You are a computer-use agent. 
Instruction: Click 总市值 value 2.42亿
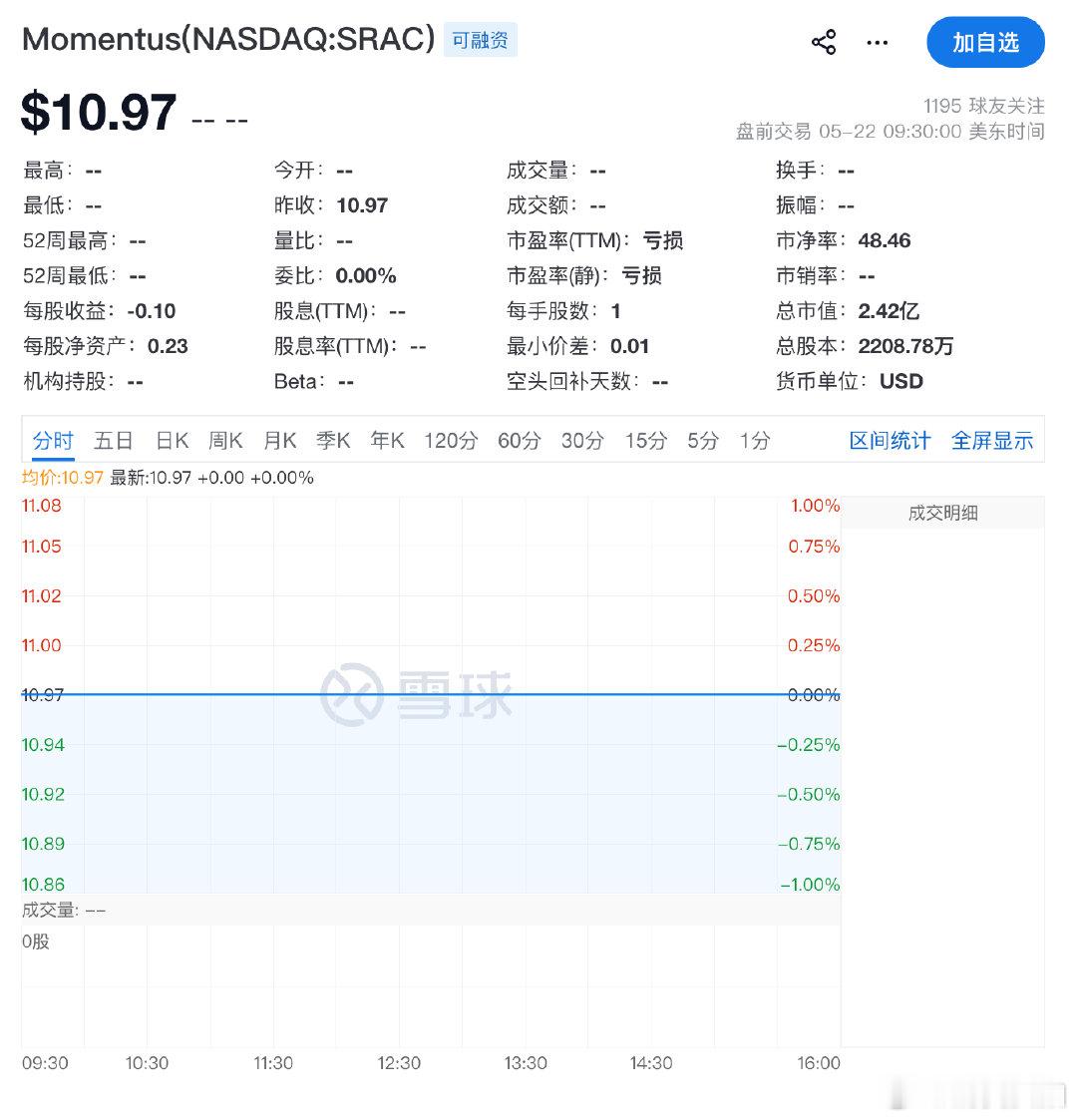pos(889,311)
